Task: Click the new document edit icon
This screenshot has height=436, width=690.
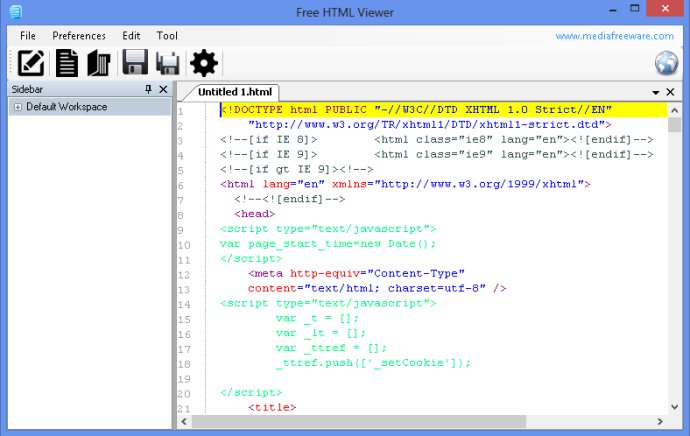Action: click(x=31, y=63)
